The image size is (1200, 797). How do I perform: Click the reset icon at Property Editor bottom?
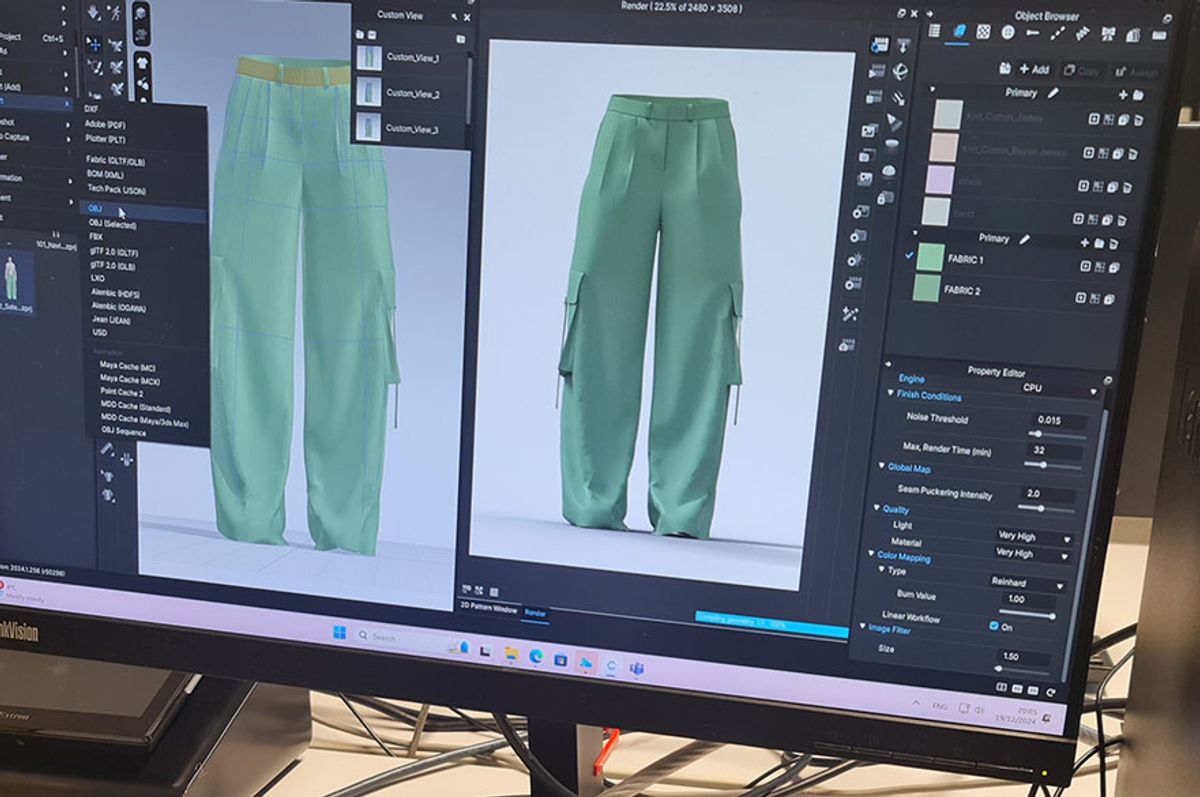click(x=1051, y=692)
